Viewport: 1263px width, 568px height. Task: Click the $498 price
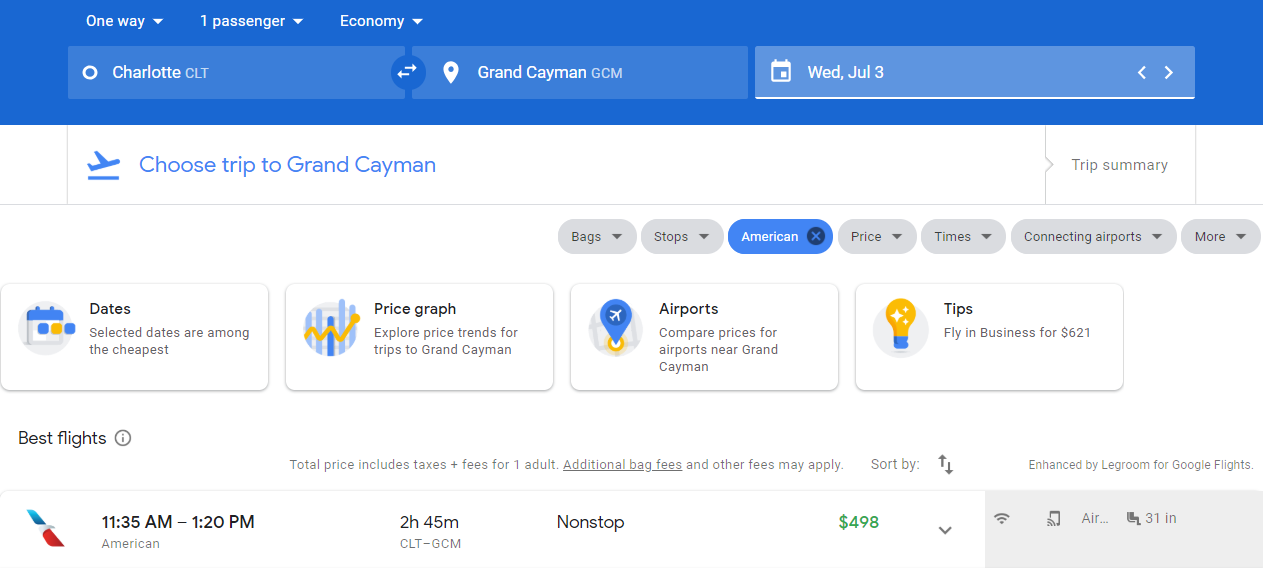(859, 522)
